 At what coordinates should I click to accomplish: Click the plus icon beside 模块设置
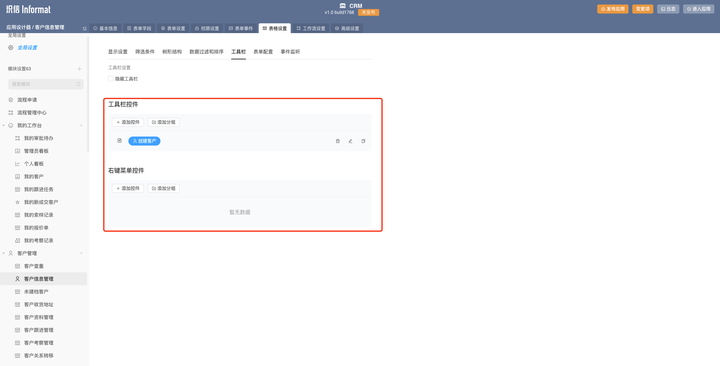point(79,69)
